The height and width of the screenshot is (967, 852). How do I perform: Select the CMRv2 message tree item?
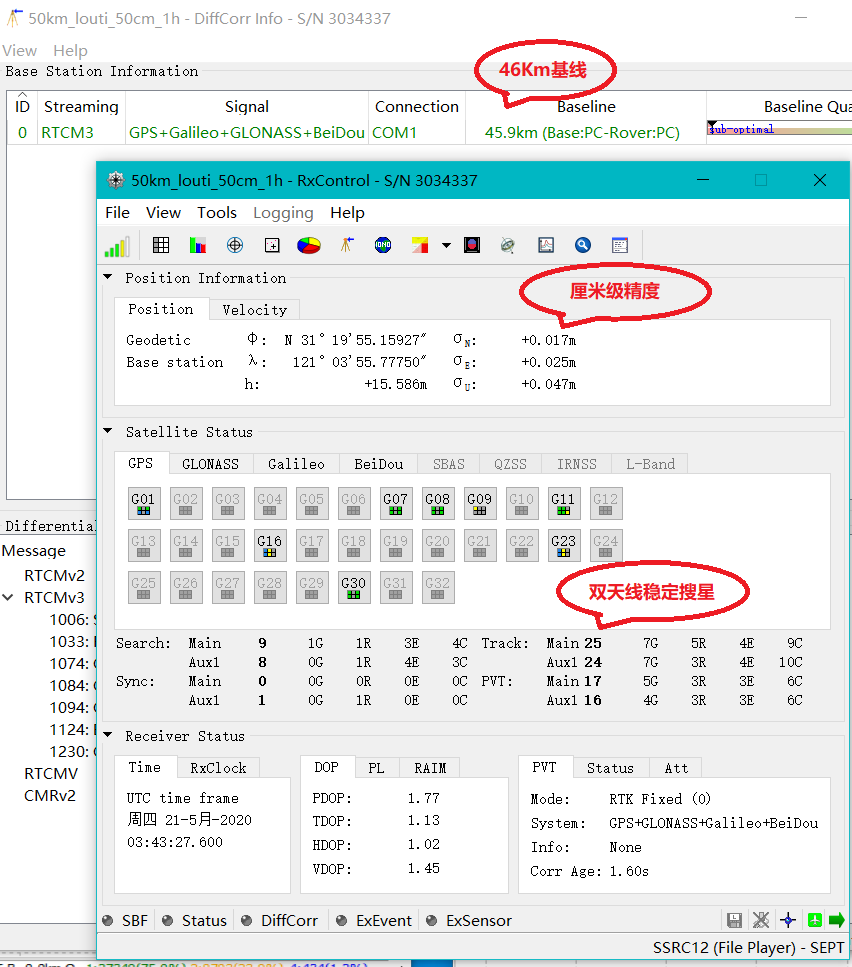coord(50,796)
